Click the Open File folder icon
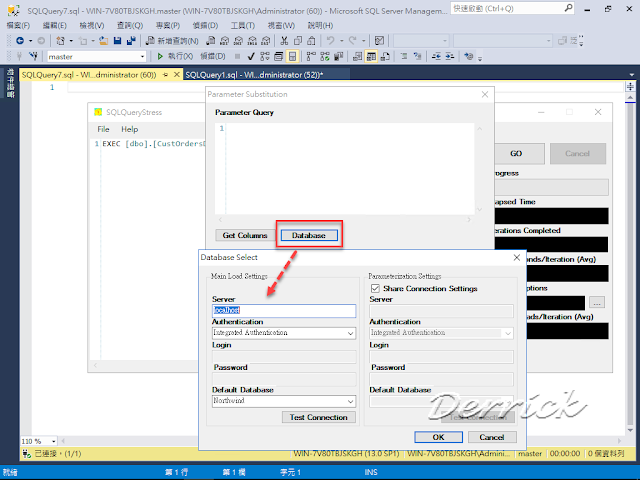Image resolution: width=640 pixels, height=480 pixels. click(104, 40)
